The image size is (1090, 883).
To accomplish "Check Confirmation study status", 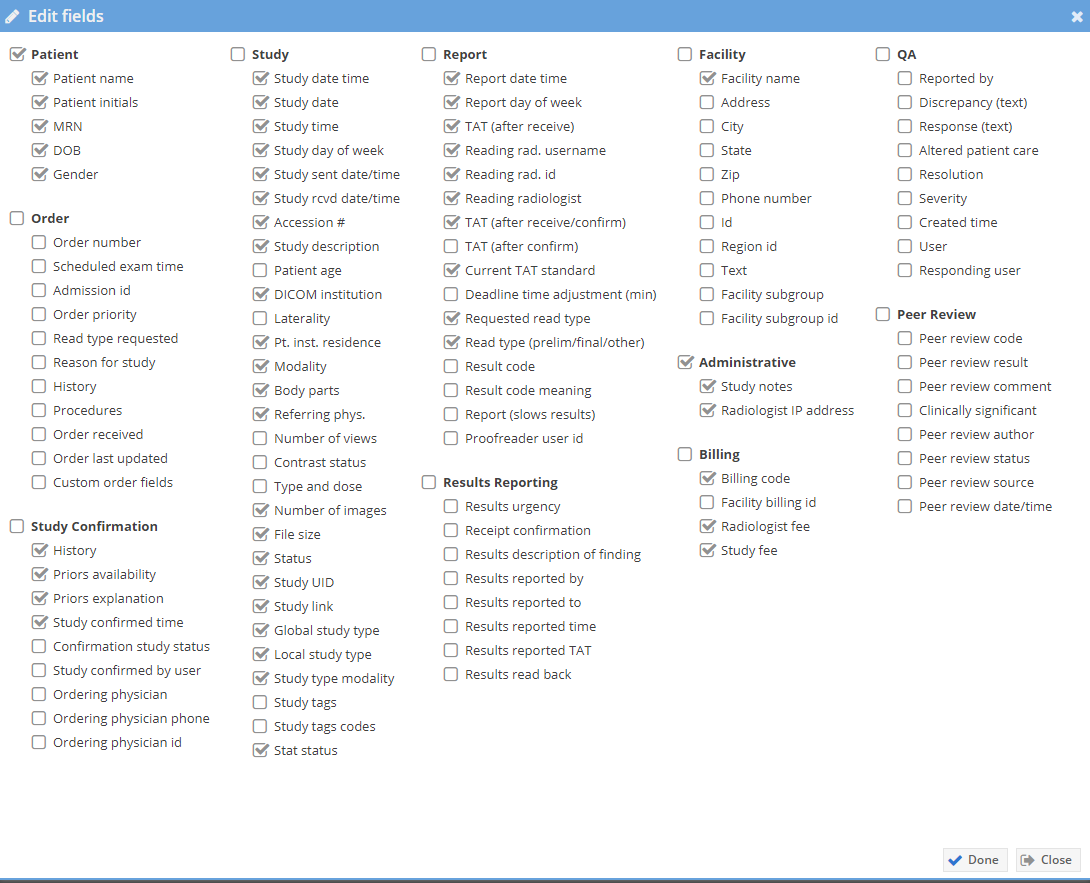I will [x=40, y=647].
